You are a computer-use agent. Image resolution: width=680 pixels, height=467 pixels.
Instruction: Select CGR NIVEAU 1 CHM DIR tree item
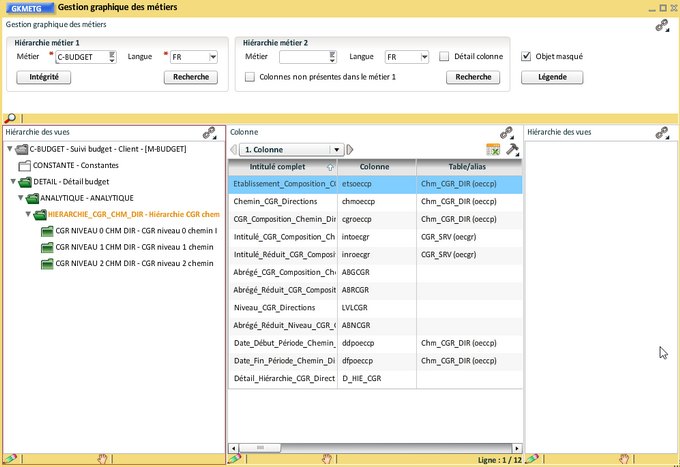click(135, 247)
